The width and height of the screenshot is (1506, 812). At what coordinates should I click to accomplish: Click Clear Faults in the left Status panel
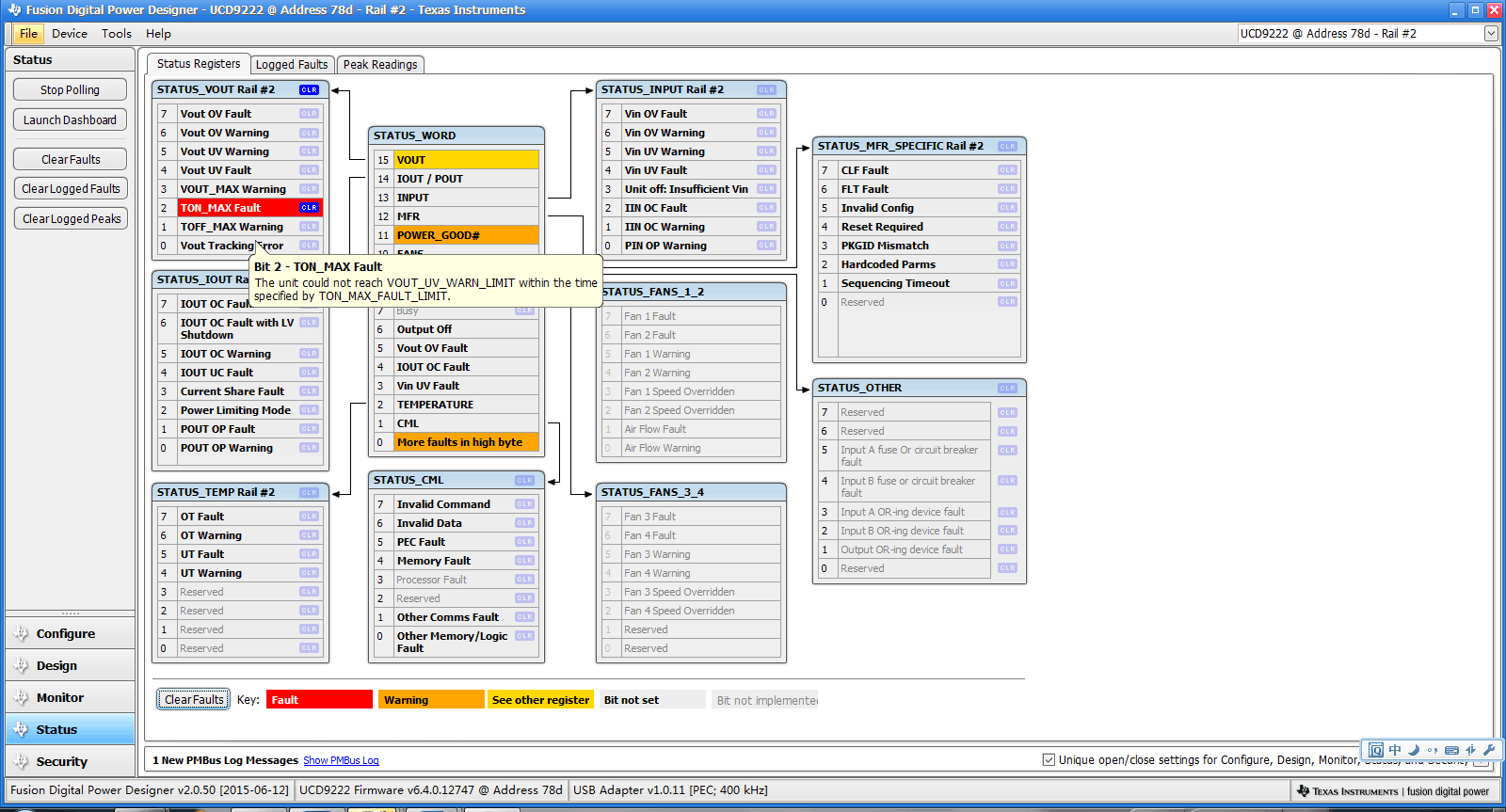click(71, 160)
